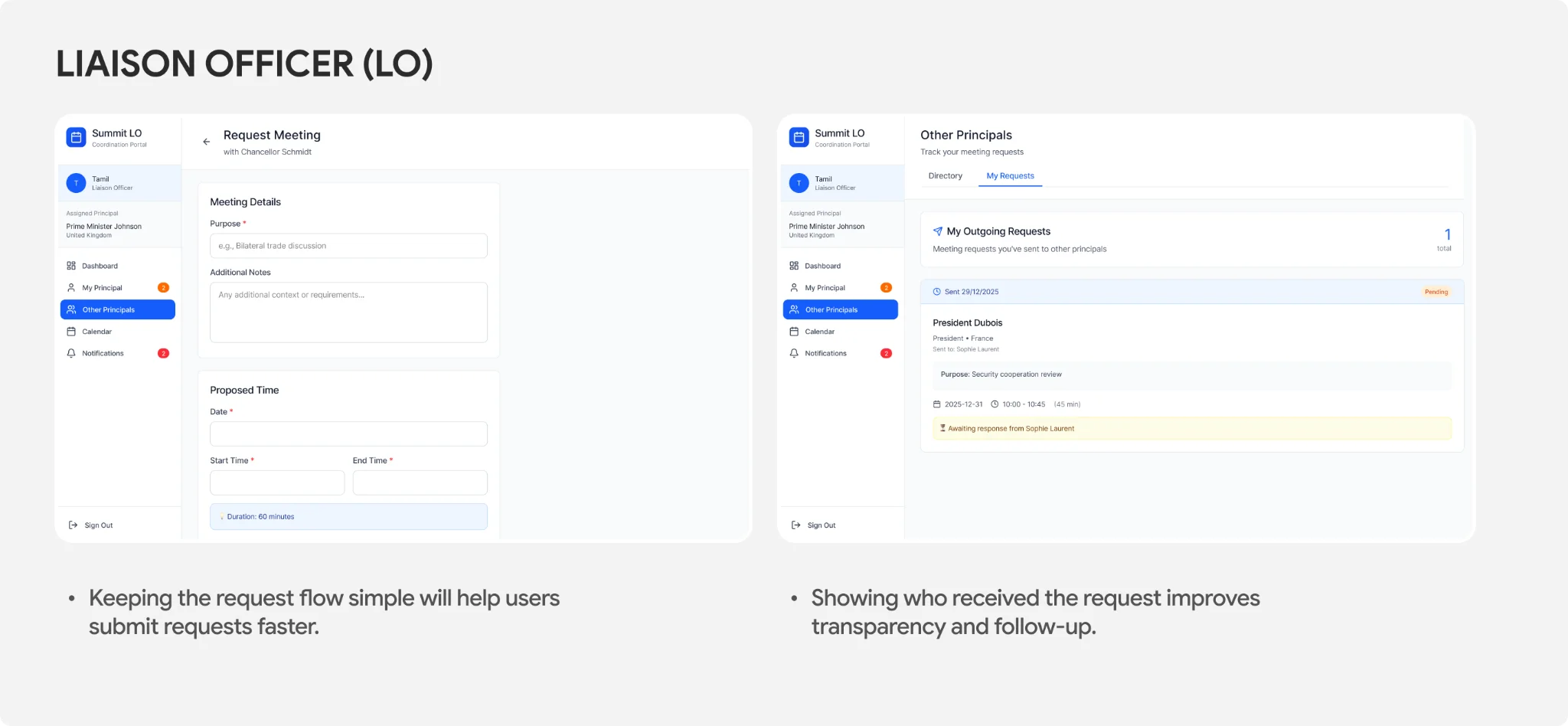The image size is (1568, 726).
Task: Open Dashboard in right panel sidebar
Action: pos(840,266)
